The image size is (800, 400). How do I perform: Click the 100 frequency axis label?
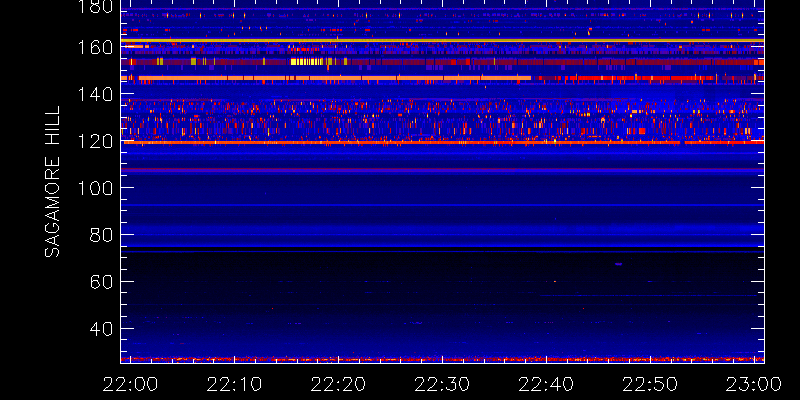(x=95, y=188)
